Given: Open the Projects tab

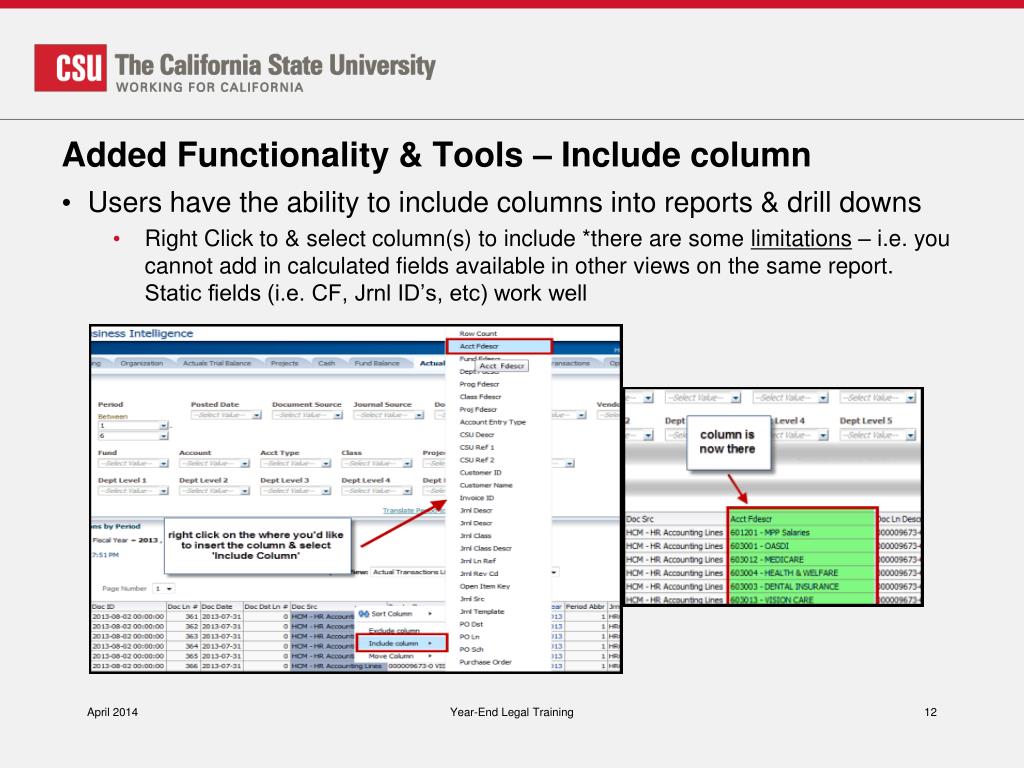Looking at the screenshot, I should tap(284, 363).
